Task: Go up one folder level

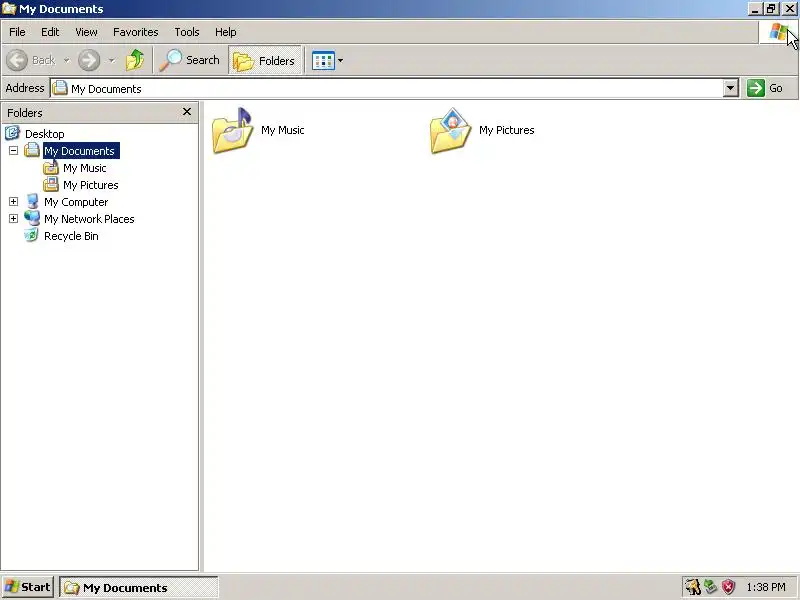Action: pyautogui.click(x=135, y=60)
